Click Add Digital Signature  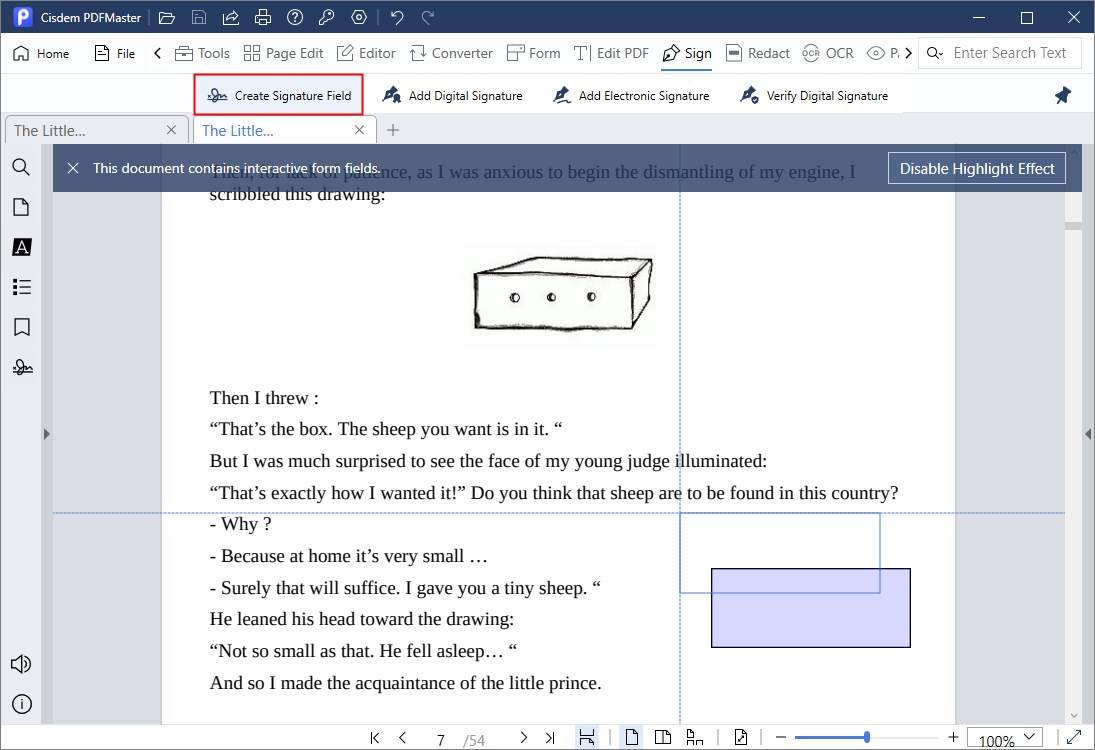(453, 96)
